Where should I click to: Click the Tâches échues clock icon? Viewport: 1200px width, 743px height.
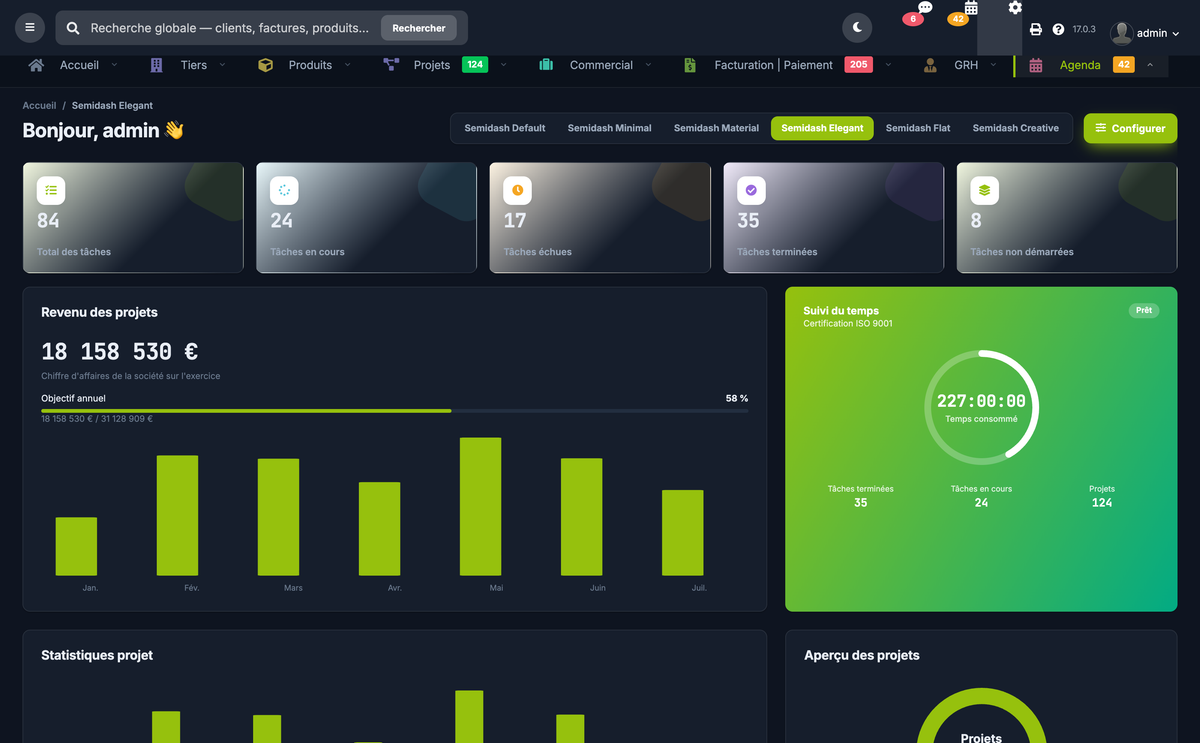[518, 190]
